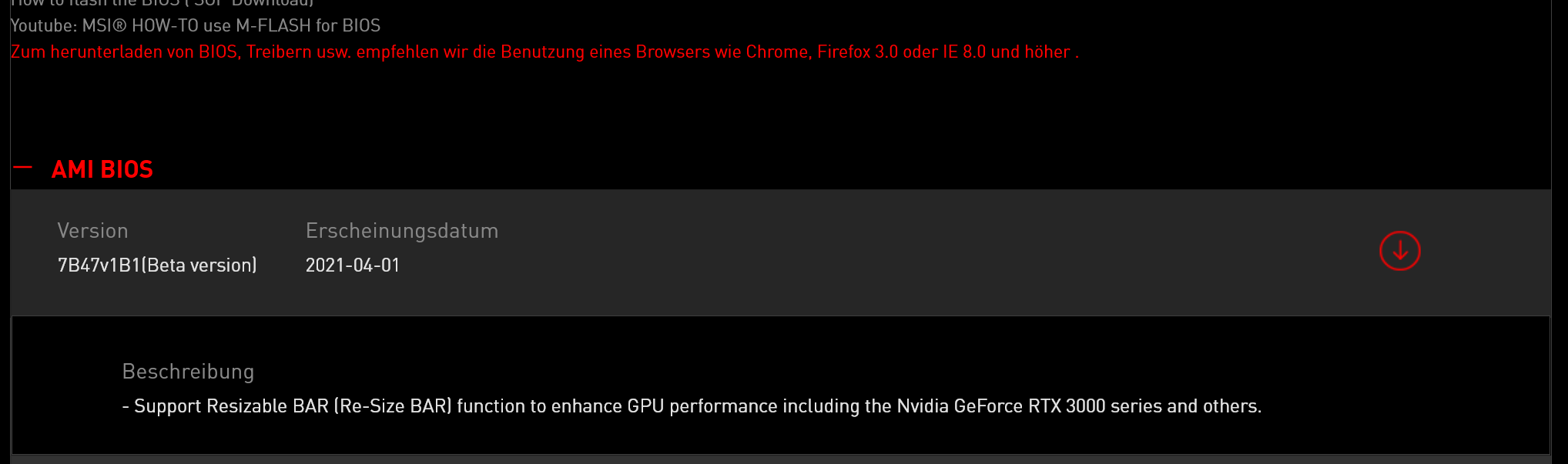Click the red browser recommendation notice
1568x464 pixels.
(543, 52)
